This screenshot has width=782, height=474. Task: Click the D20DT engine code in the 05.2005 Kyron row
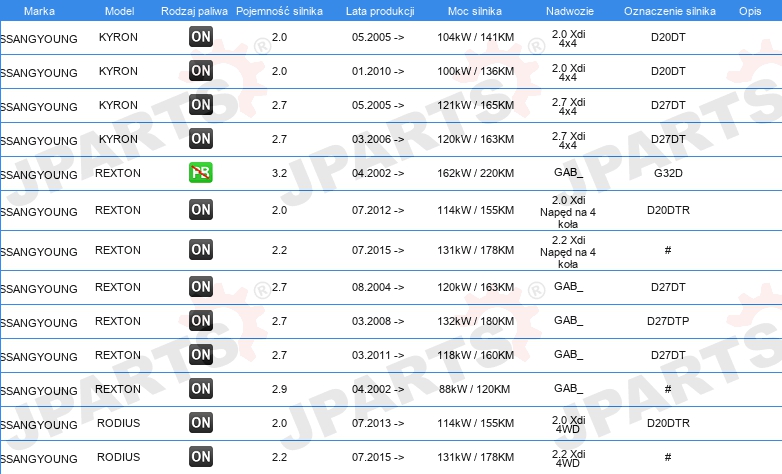tap(668, 37)
